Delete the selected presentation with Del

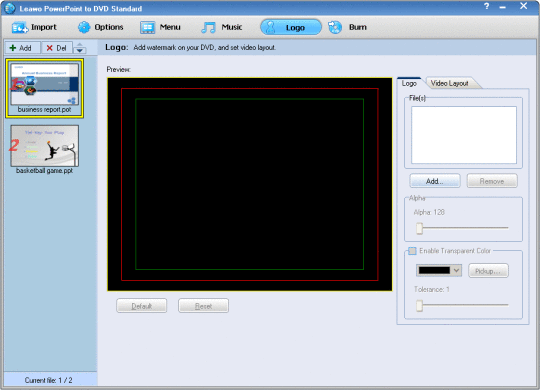[x=57, y=48]
